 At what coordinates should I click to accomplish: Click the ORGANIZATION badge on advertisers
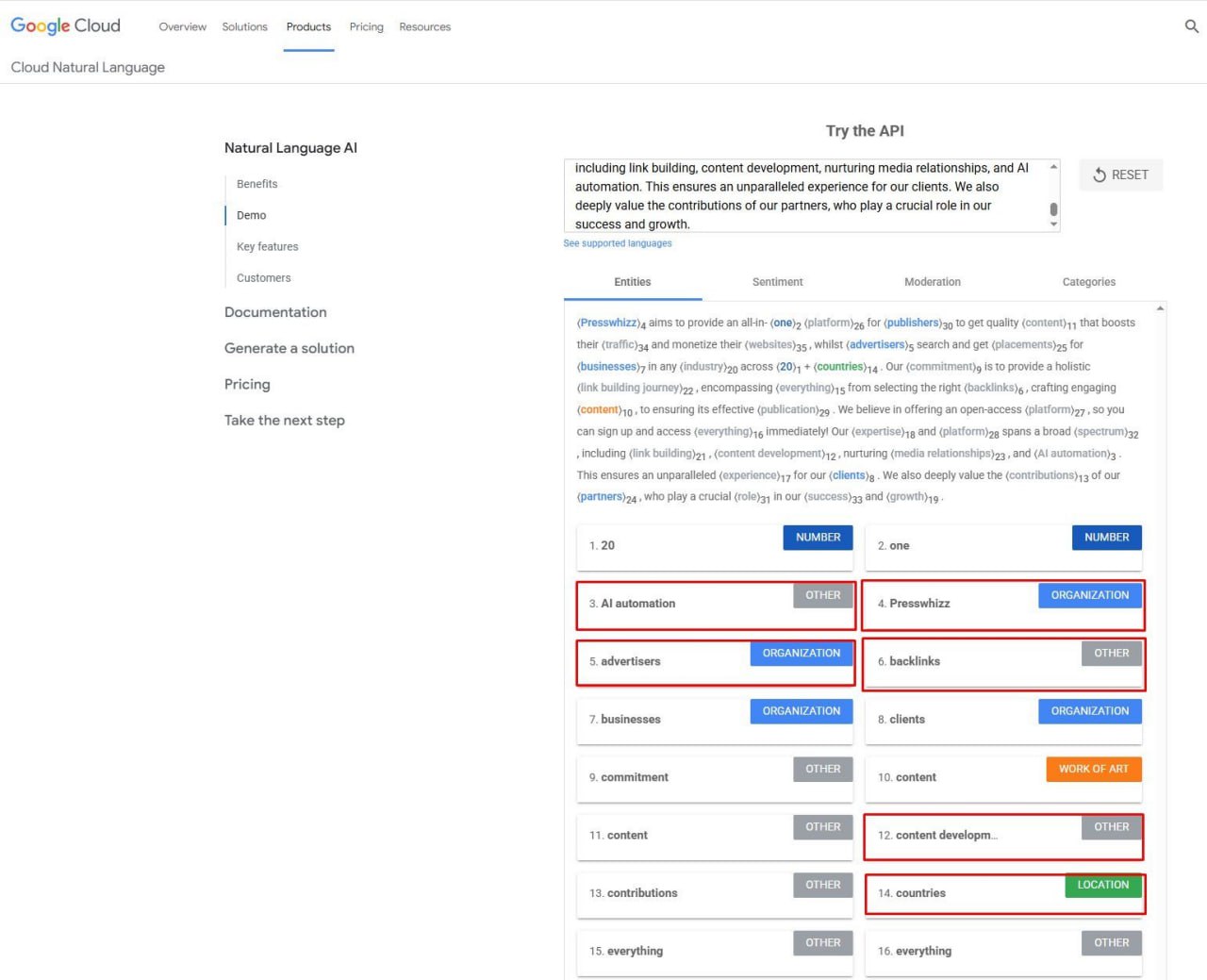click(801, 654)
